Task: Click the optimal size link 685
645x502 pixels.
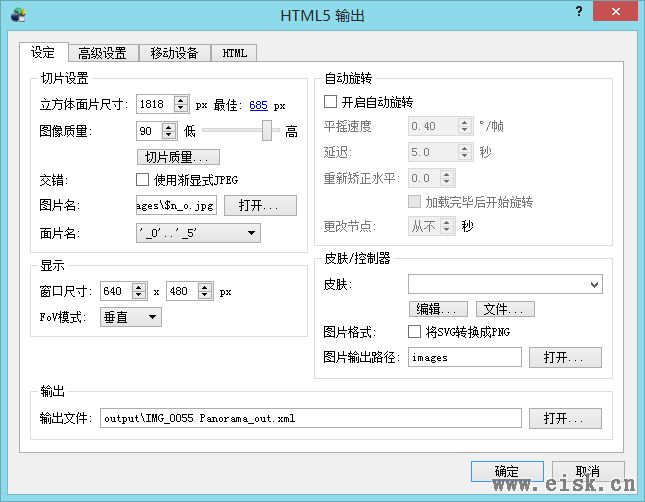Action: pos(258,105)
